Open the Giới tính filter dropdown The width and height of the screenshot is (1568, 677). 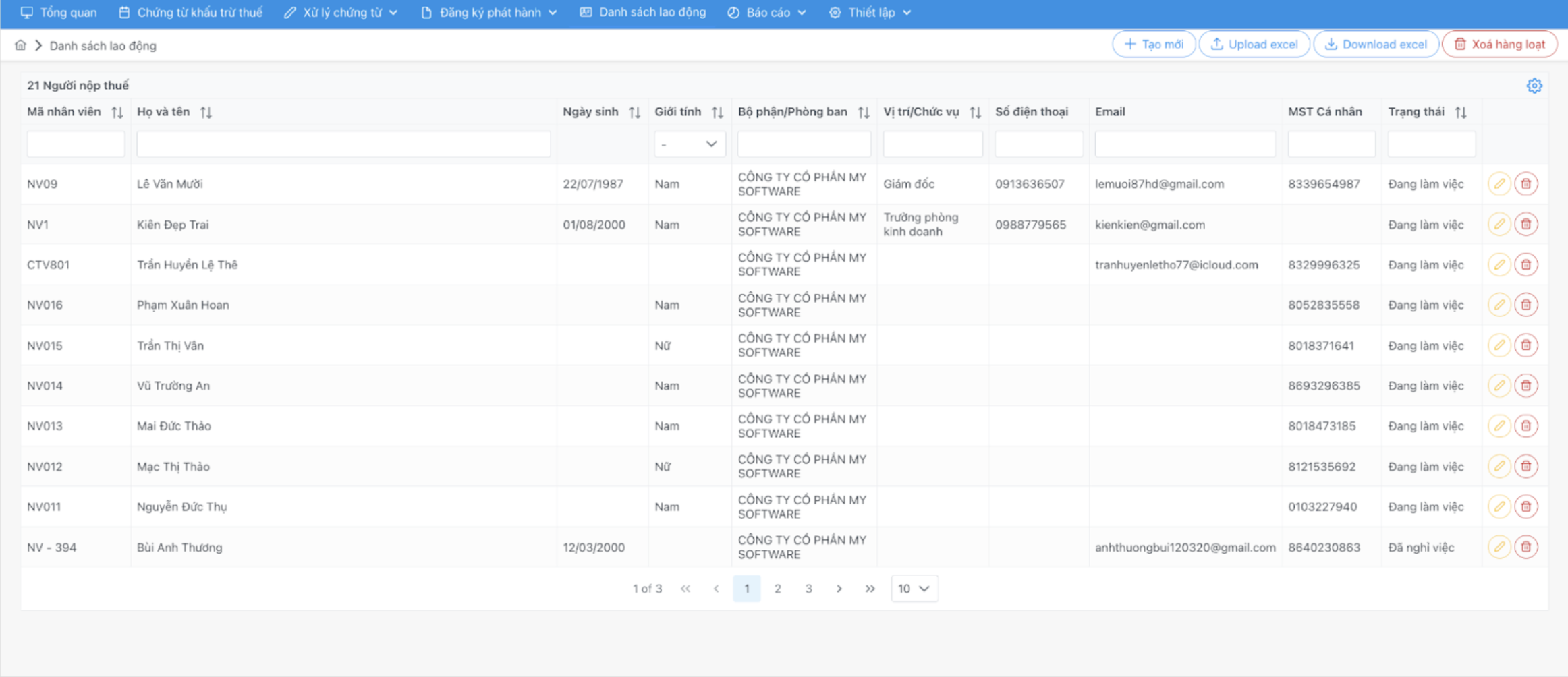click(689, 144)
